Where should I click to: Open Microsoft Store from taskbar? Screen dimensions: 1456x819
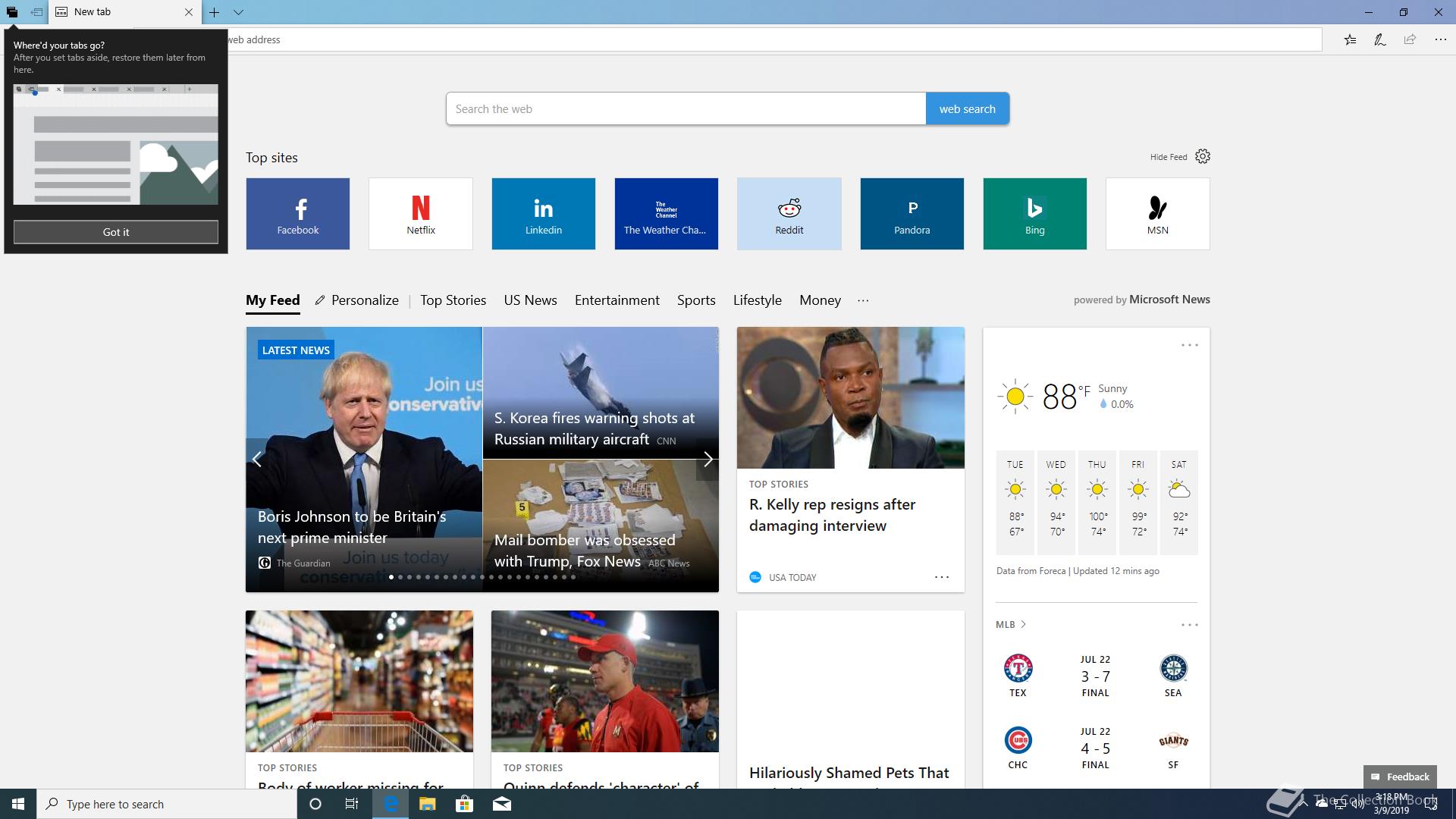click(464, 804)
